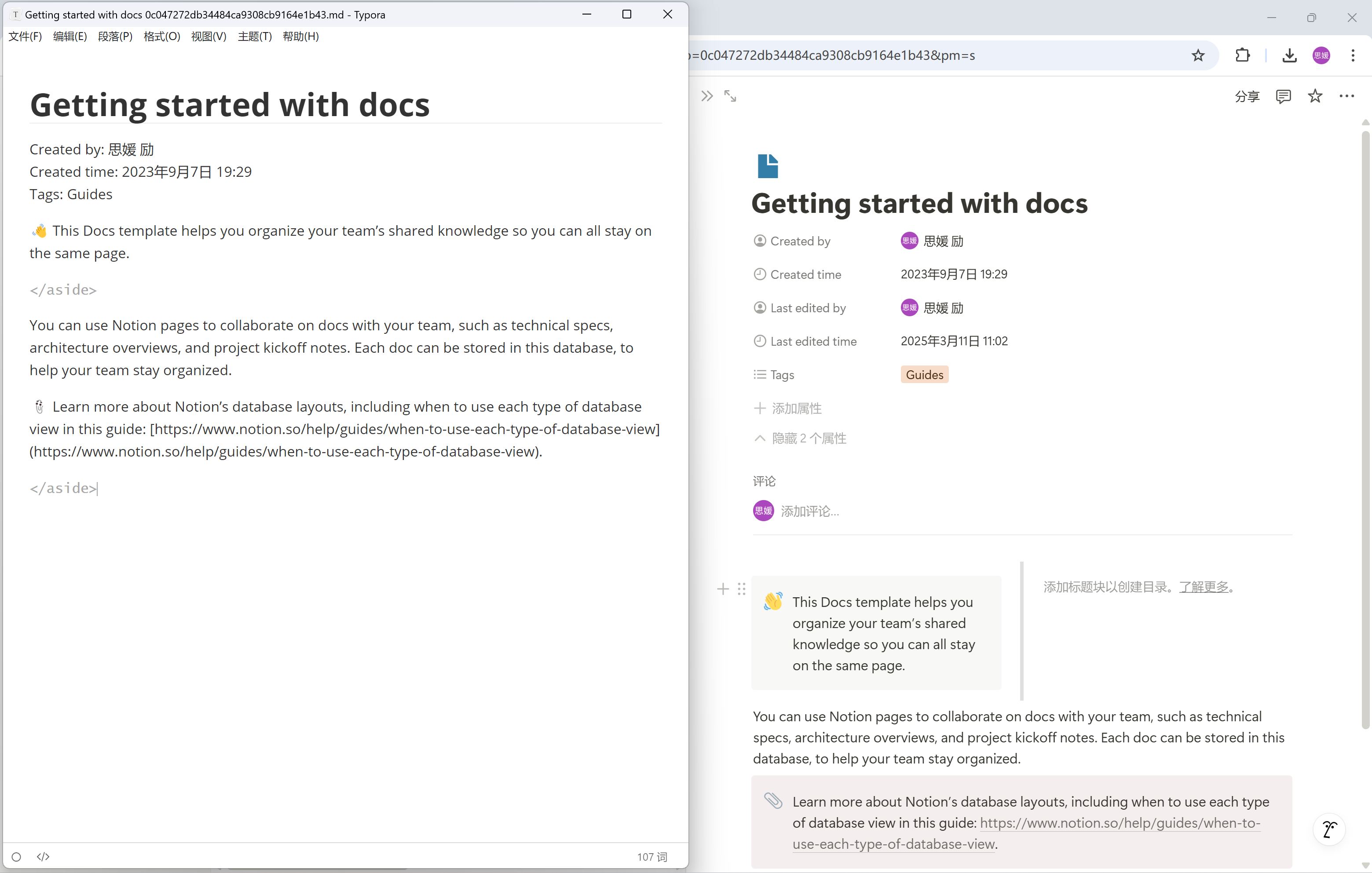Viewport: 1372px width, 873px height.
Task: Open the Notion three-dot more menu
Action: pos(1346,96)
